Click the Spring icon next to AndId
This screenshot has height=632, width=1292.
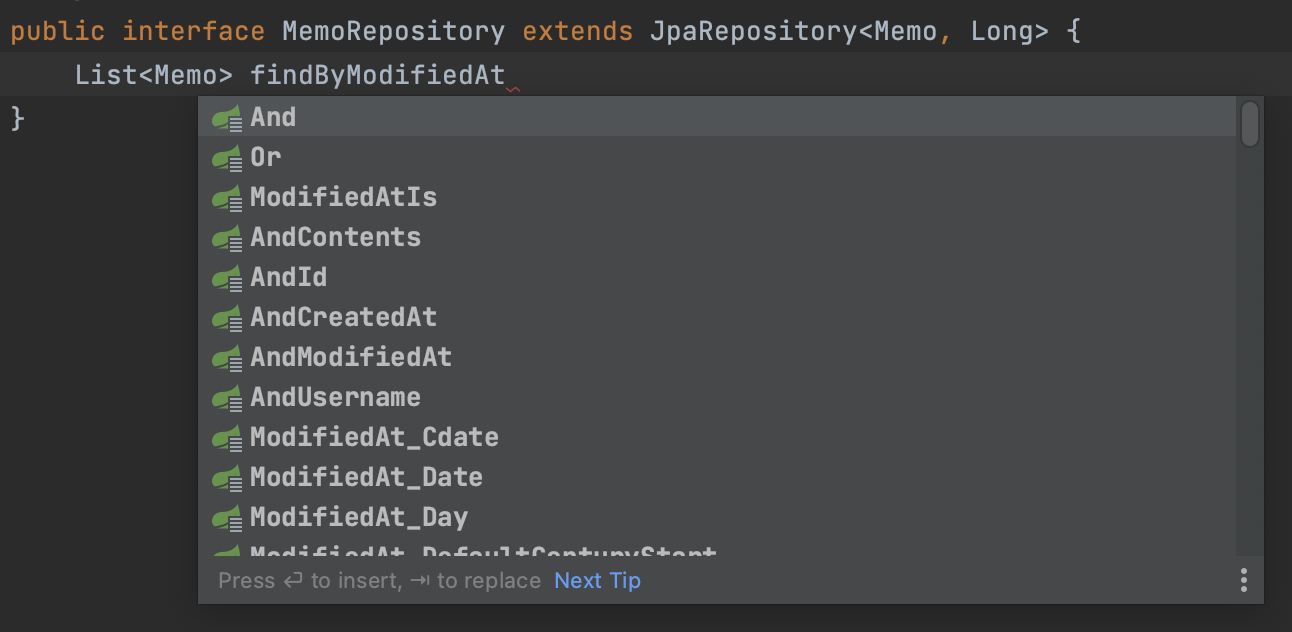pos(227,278)
